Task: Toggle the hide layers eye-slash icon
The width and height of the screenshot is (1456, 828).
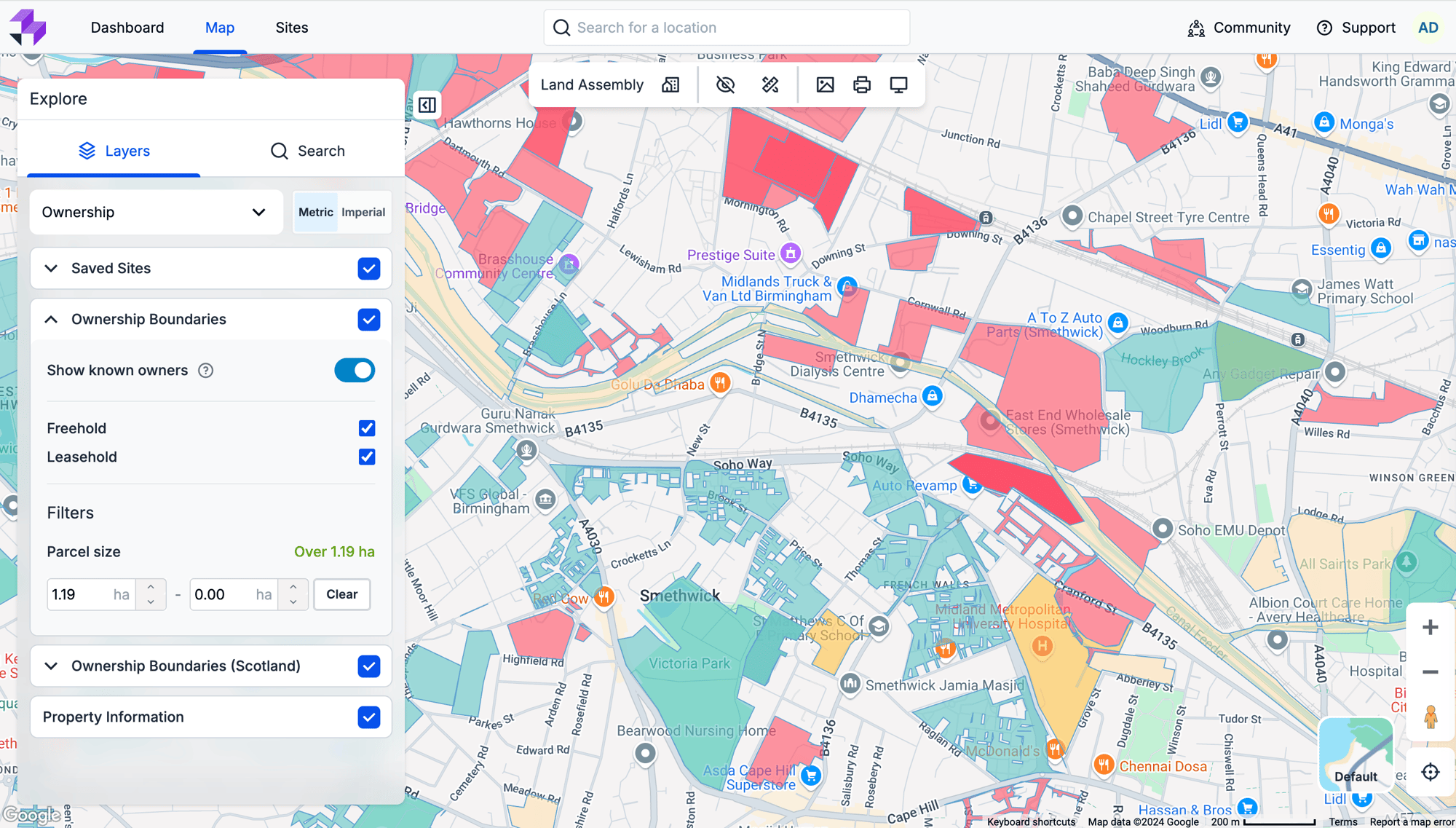Action: (x=725, y=85)
